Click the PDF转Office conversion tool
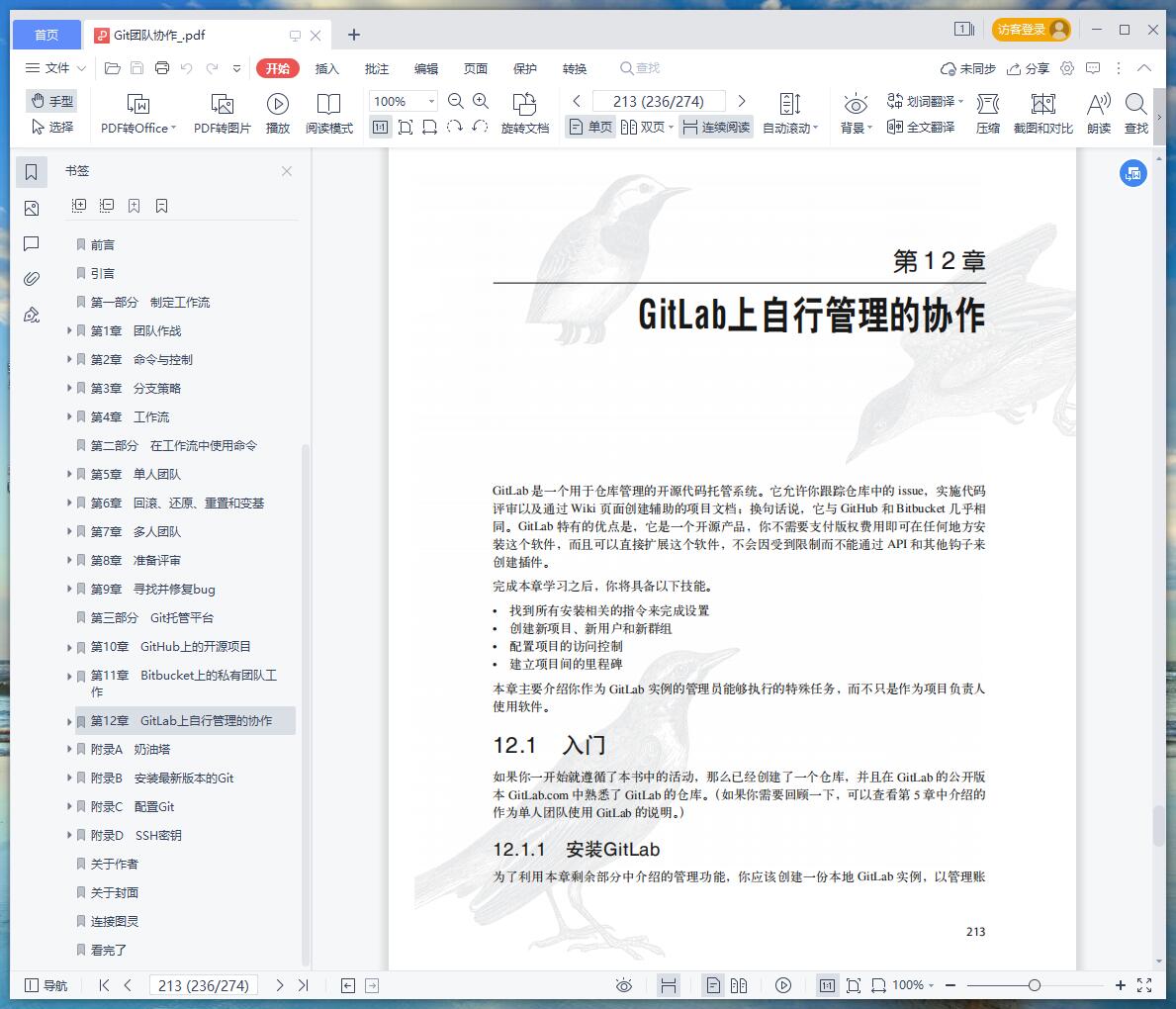Viewport: 1176px width, 1009px height. point(138,114)
